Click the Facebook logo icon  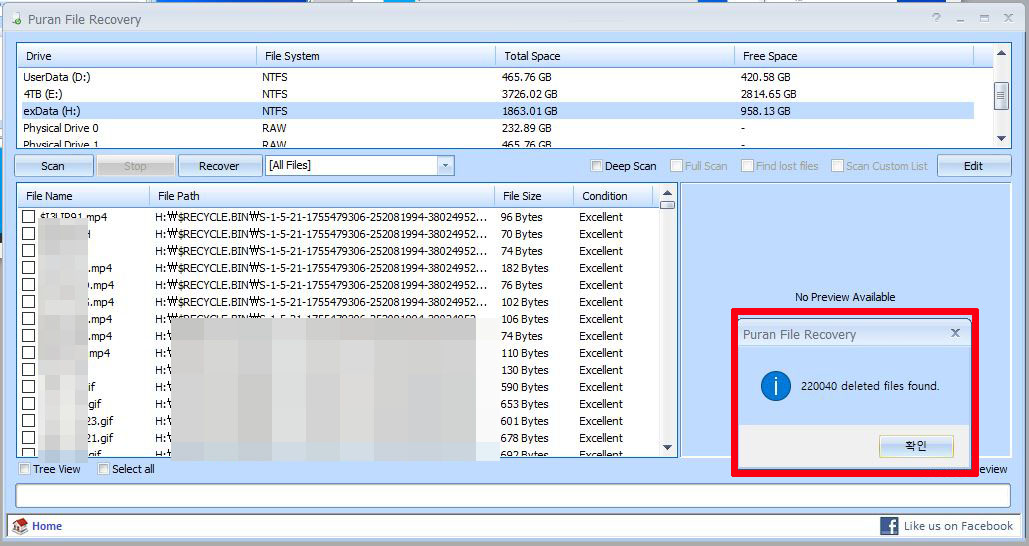point(889,526)
